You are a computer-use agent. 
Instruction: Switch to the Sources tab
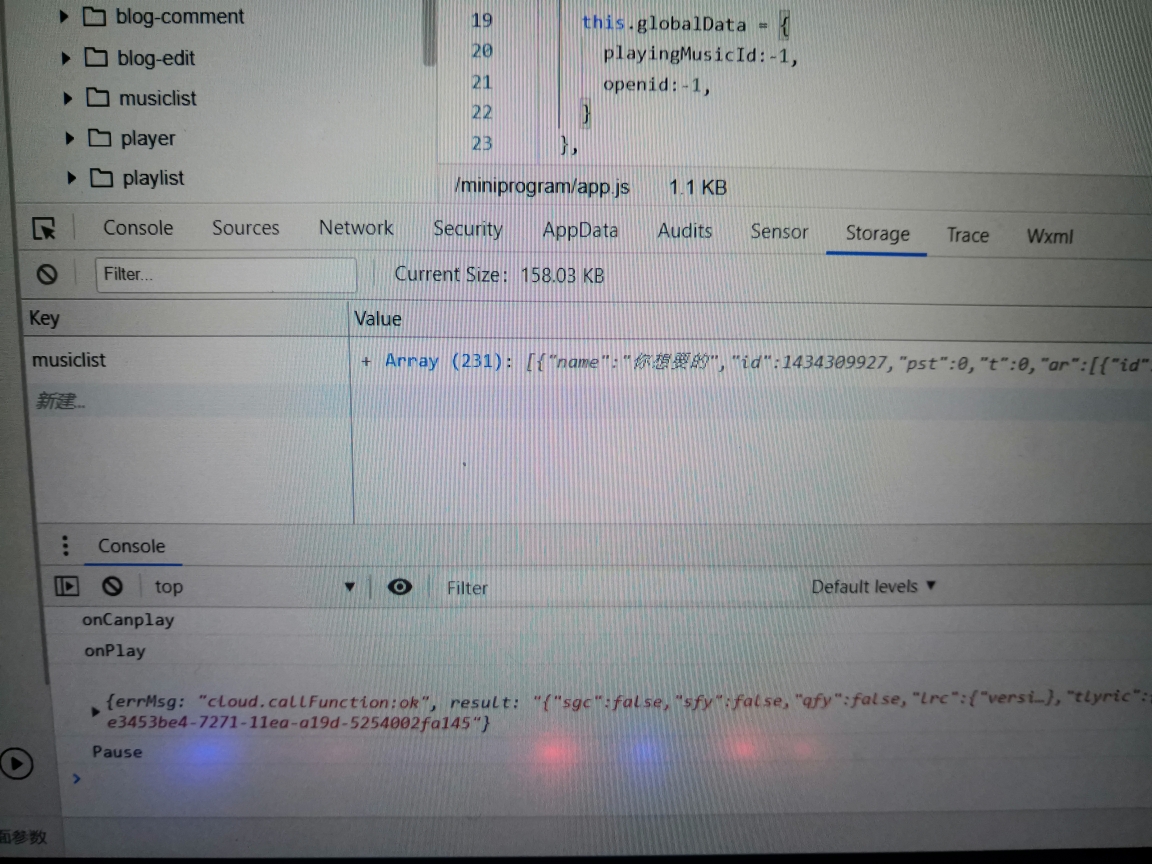coord(245,228)
